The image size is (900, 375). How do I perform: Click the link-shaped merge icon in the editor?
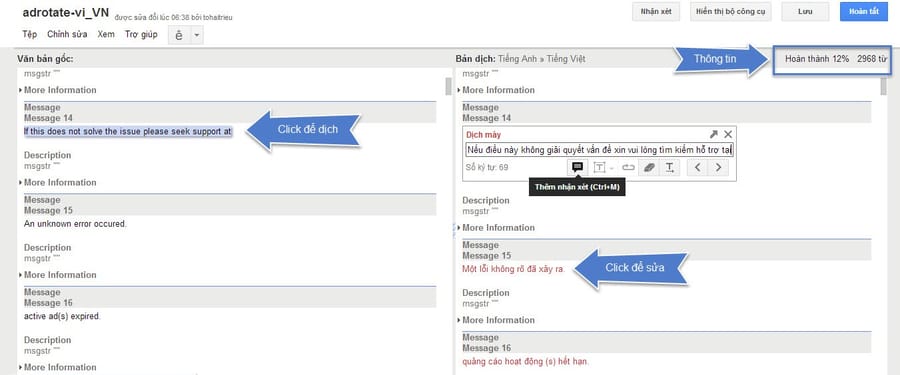click(628, 168)
